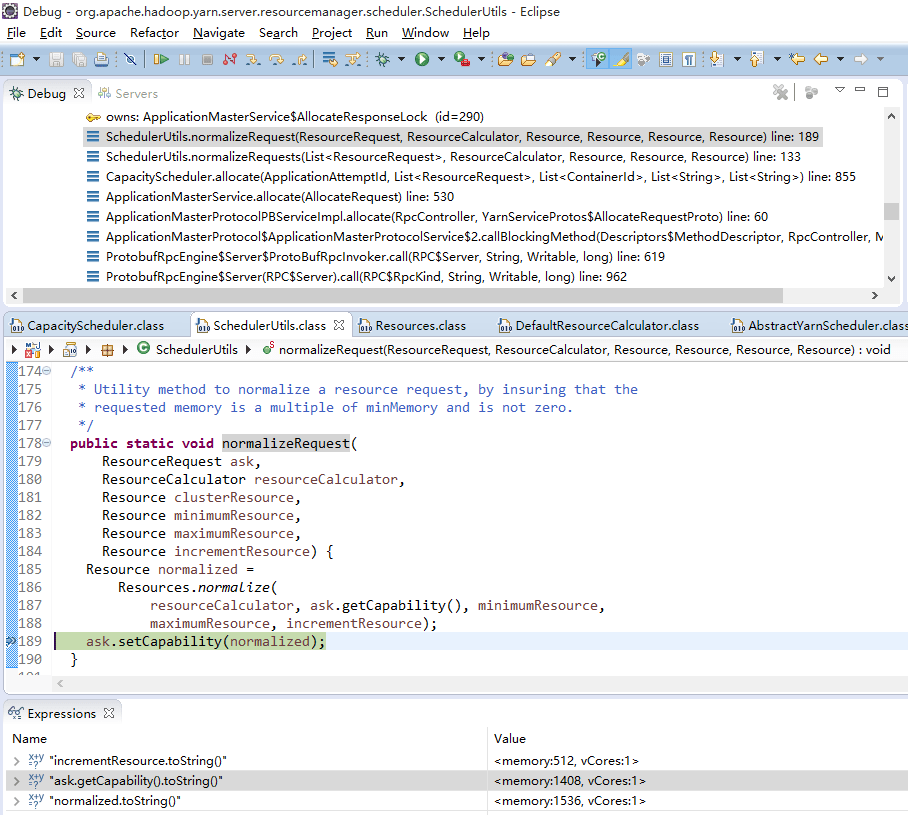
Task: Click the Resume debug button
Action: click(x=161, y=59)
